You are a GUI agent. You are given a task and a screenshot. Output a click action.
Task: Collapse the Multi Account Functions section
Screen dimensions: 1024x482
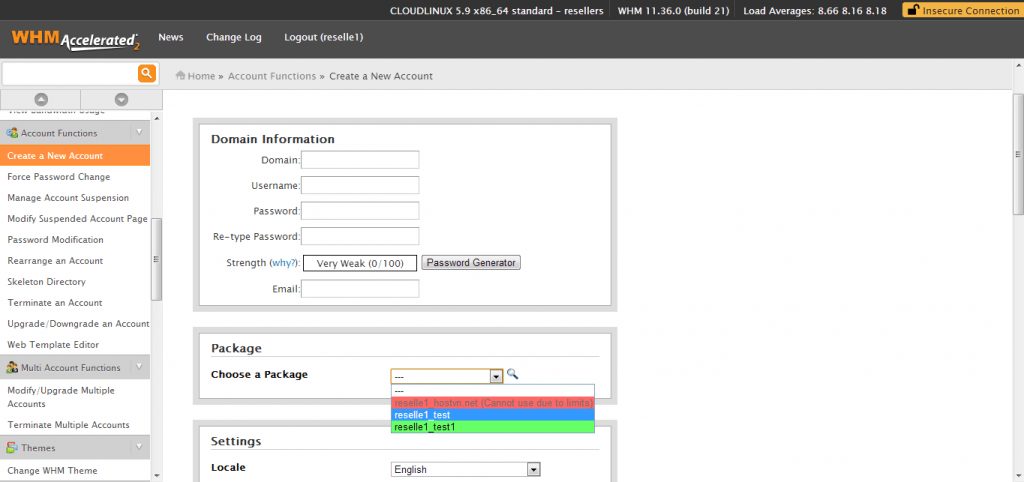point(139,368)
